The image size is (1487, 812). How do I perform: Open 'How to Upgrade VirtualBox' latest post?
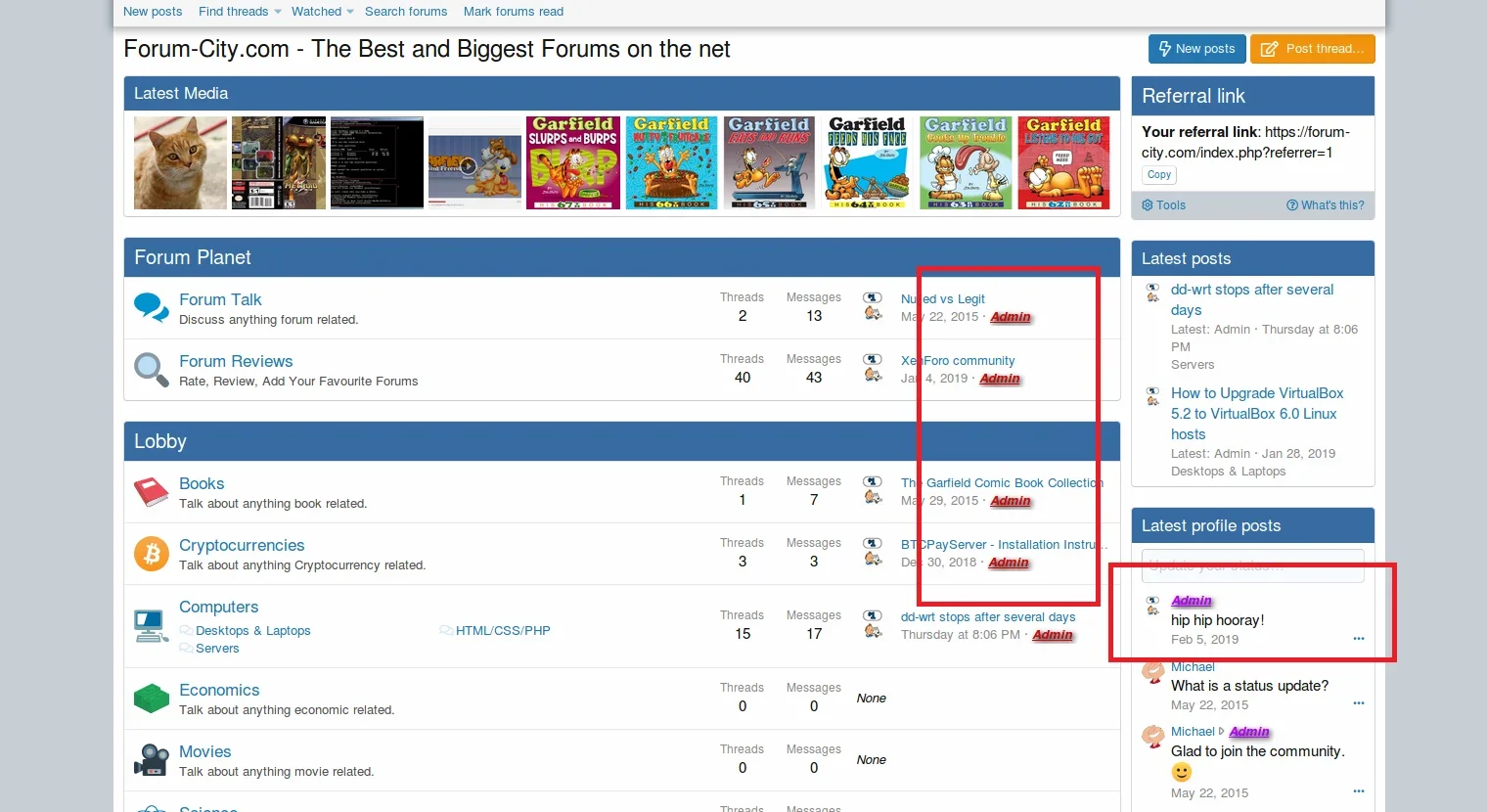[1257, 414]
